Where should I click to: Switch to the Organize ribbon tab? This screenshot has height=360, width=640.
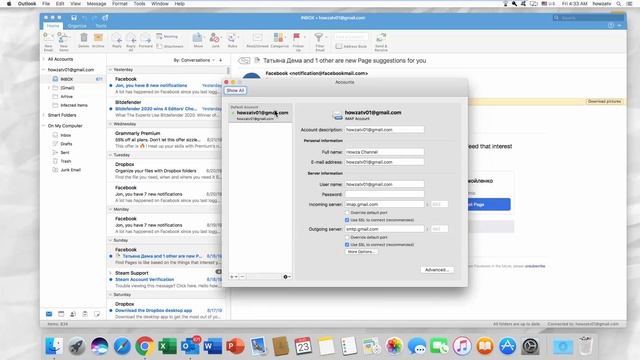(x=77, y=26)
